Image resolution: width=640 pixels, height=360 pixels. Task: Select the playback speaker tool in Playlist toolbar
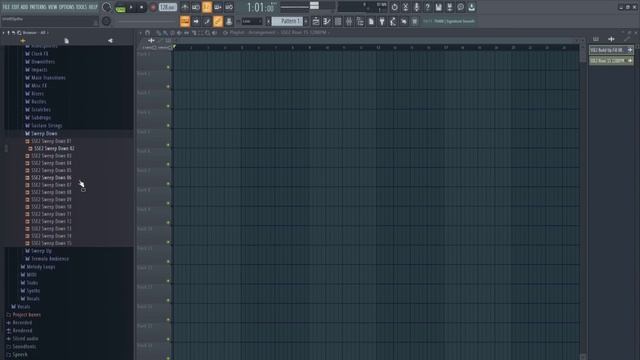[215, 33]
